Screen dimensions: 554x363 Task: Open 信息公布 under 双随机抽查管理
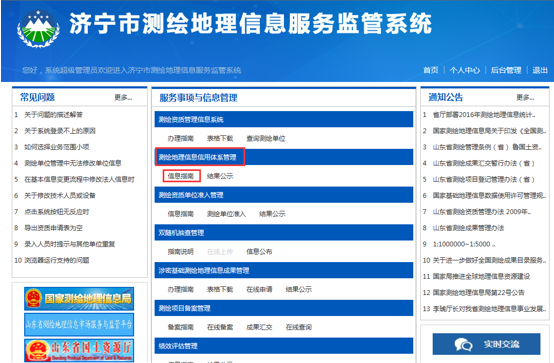(259, 251)
